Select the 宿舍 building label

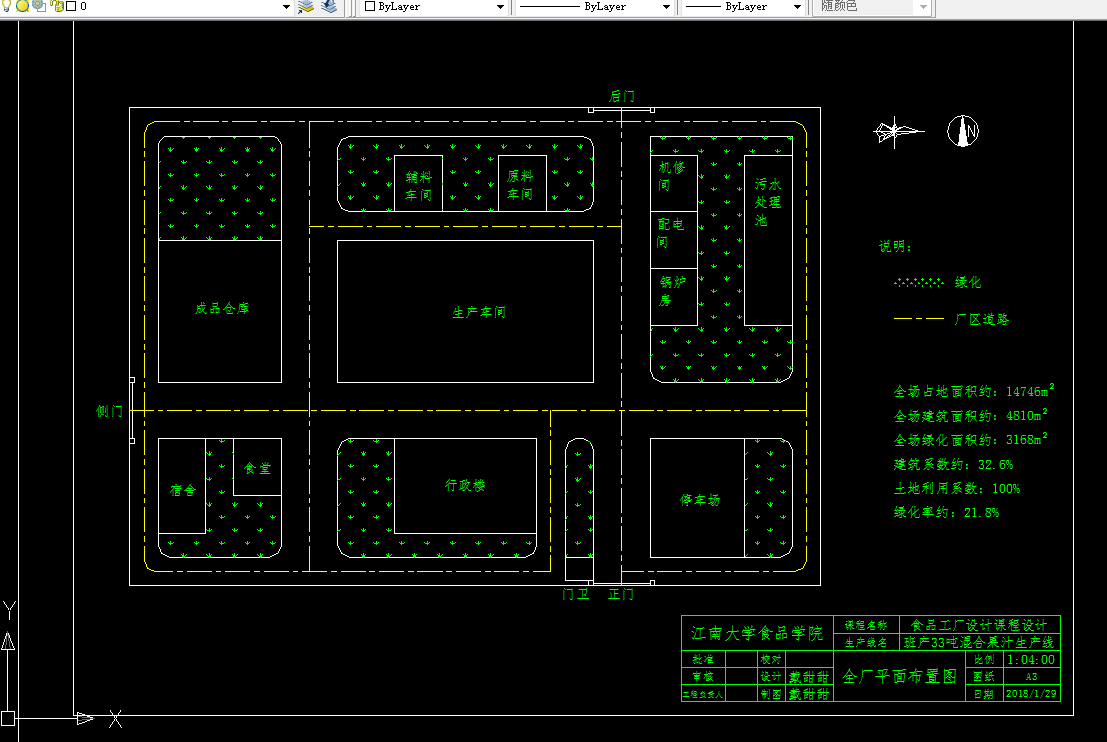tap(183, 490)
